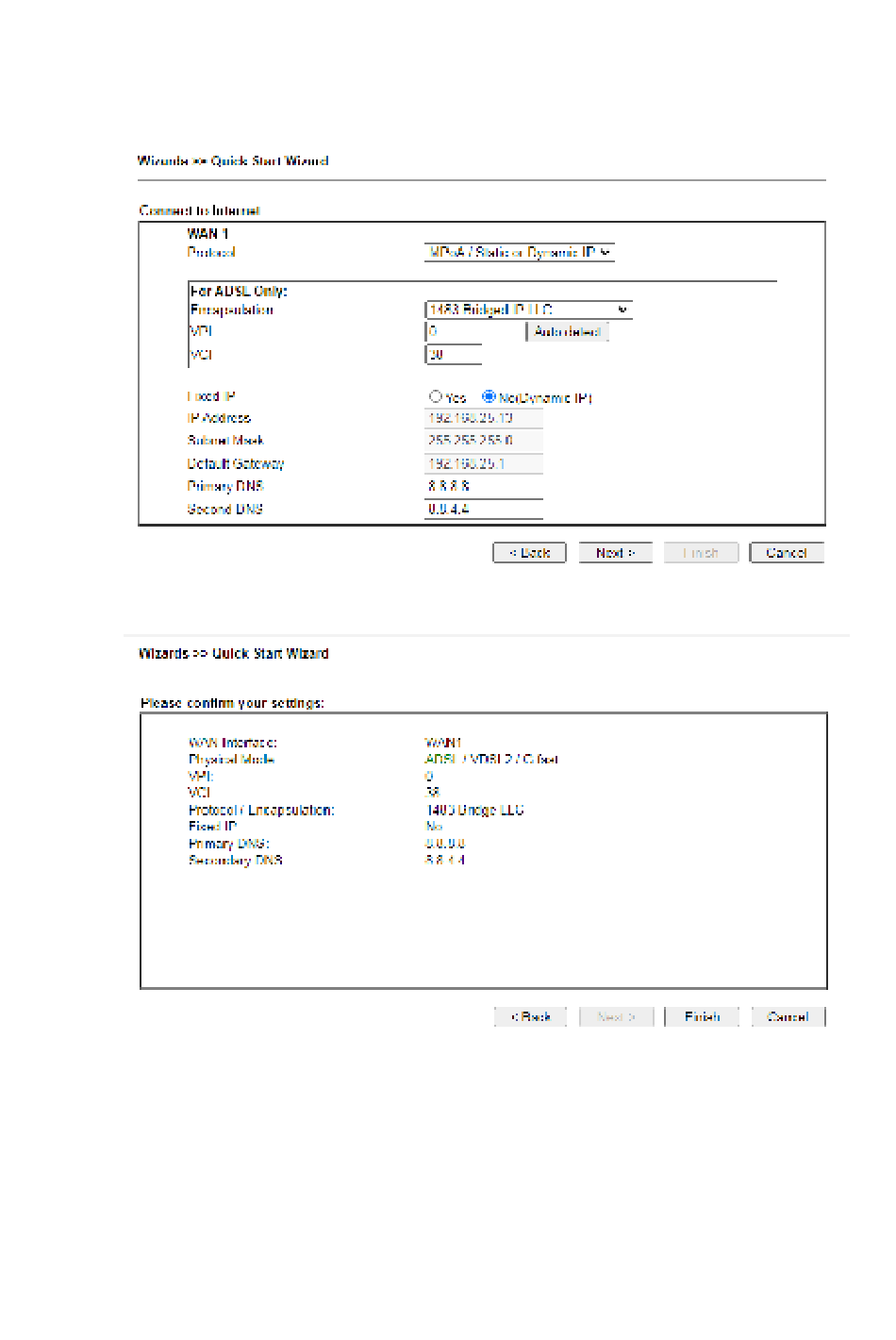Click the 1483 Bridge LLC confirmation value
Viewport: 896px width, 1340px height.
pyautogui.click(x=474, y=810)
